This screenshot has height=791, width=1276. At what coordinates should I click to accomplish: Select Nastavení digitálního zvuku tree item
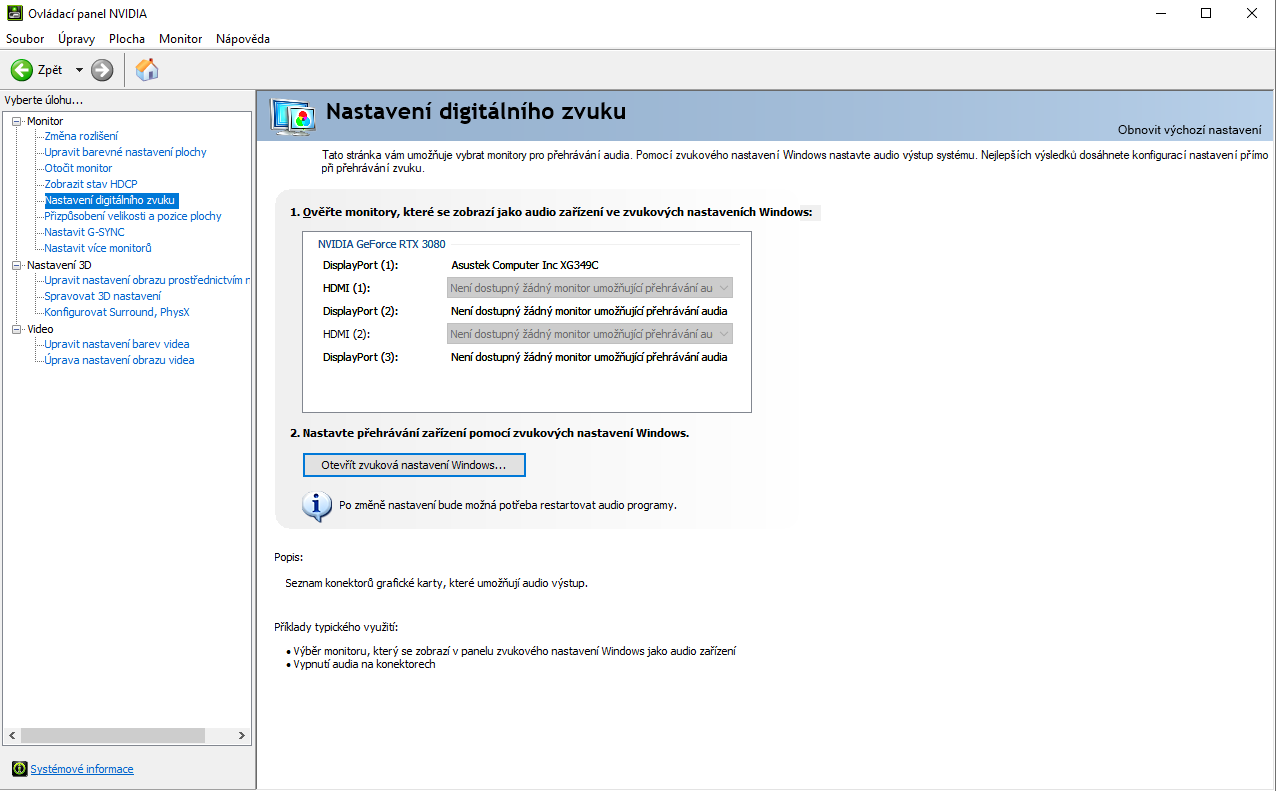pos(110,200)
